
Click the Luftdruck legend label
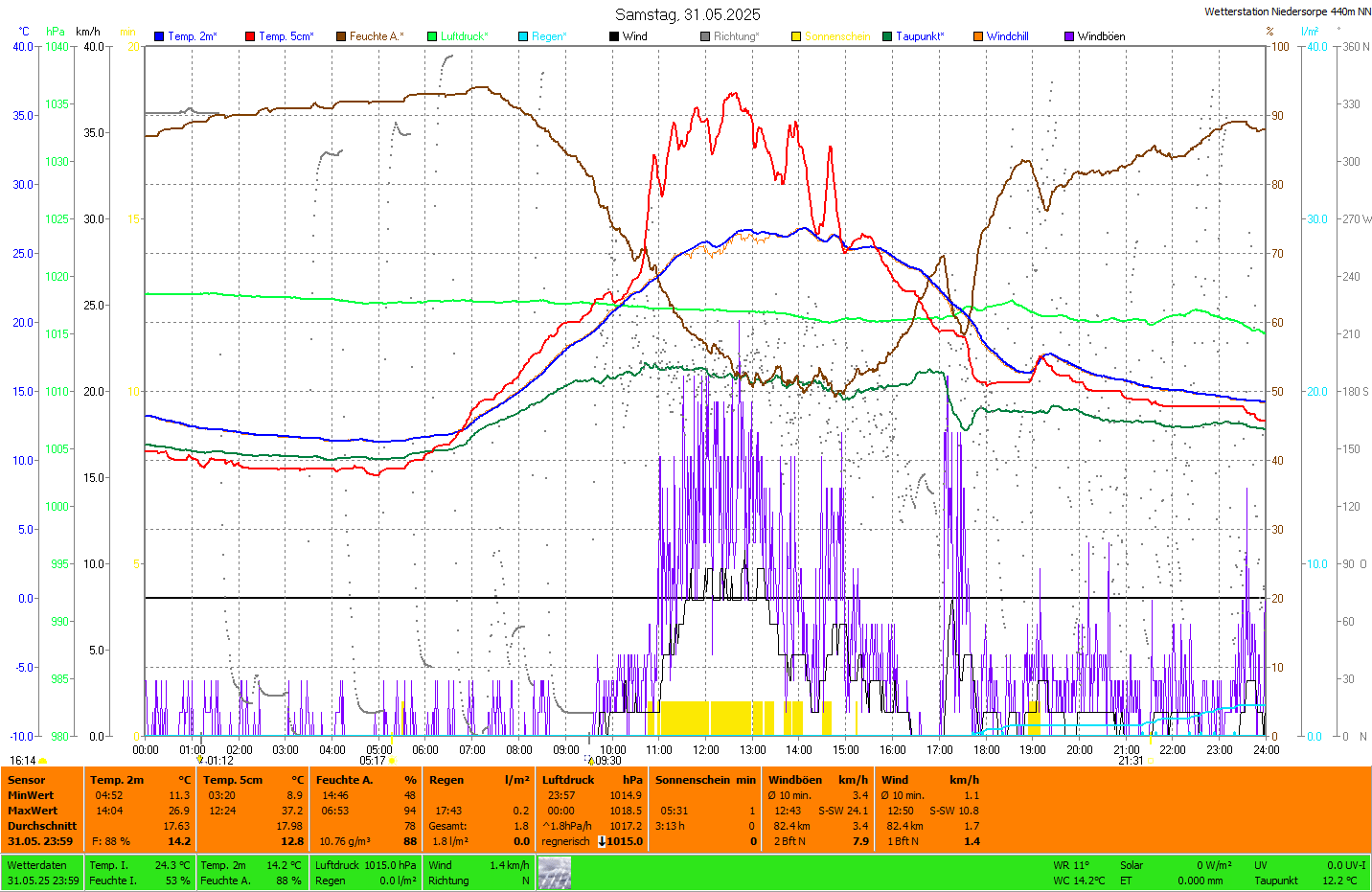[464, 36]
